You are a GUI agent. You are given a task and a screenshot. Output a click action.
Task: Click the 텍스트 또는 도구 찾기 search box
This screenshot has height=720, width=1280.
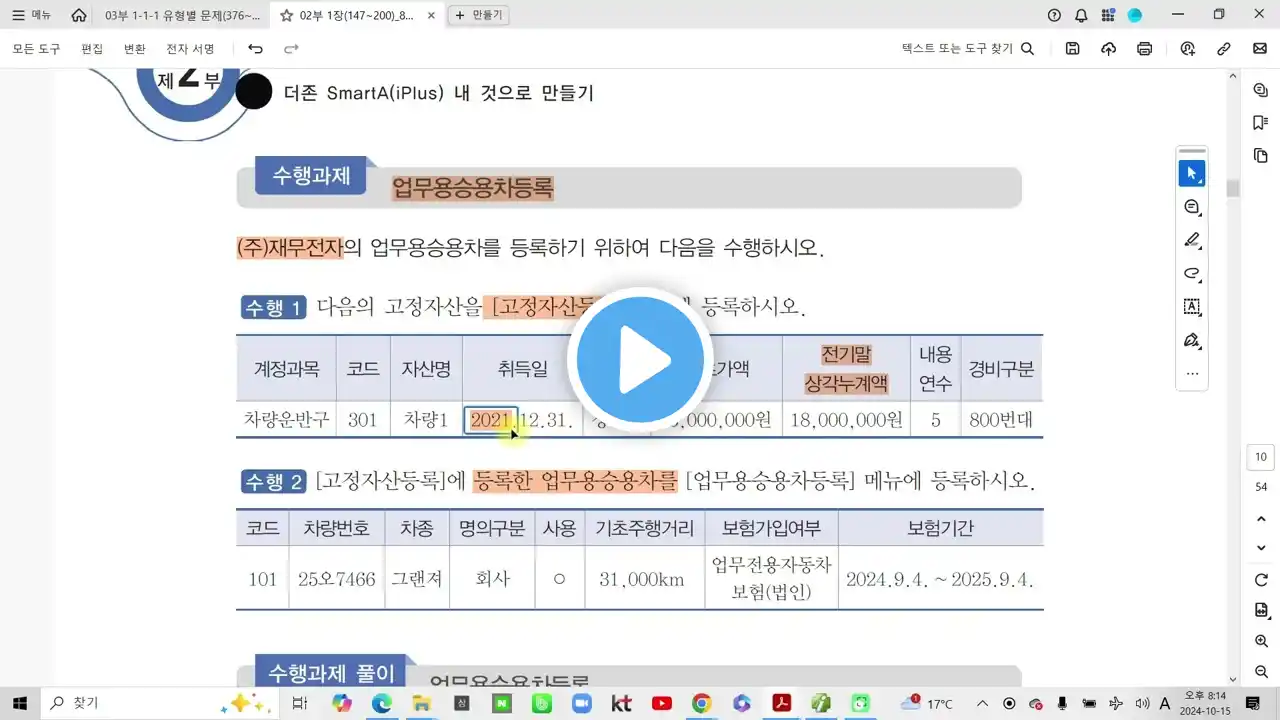(968, 48)
